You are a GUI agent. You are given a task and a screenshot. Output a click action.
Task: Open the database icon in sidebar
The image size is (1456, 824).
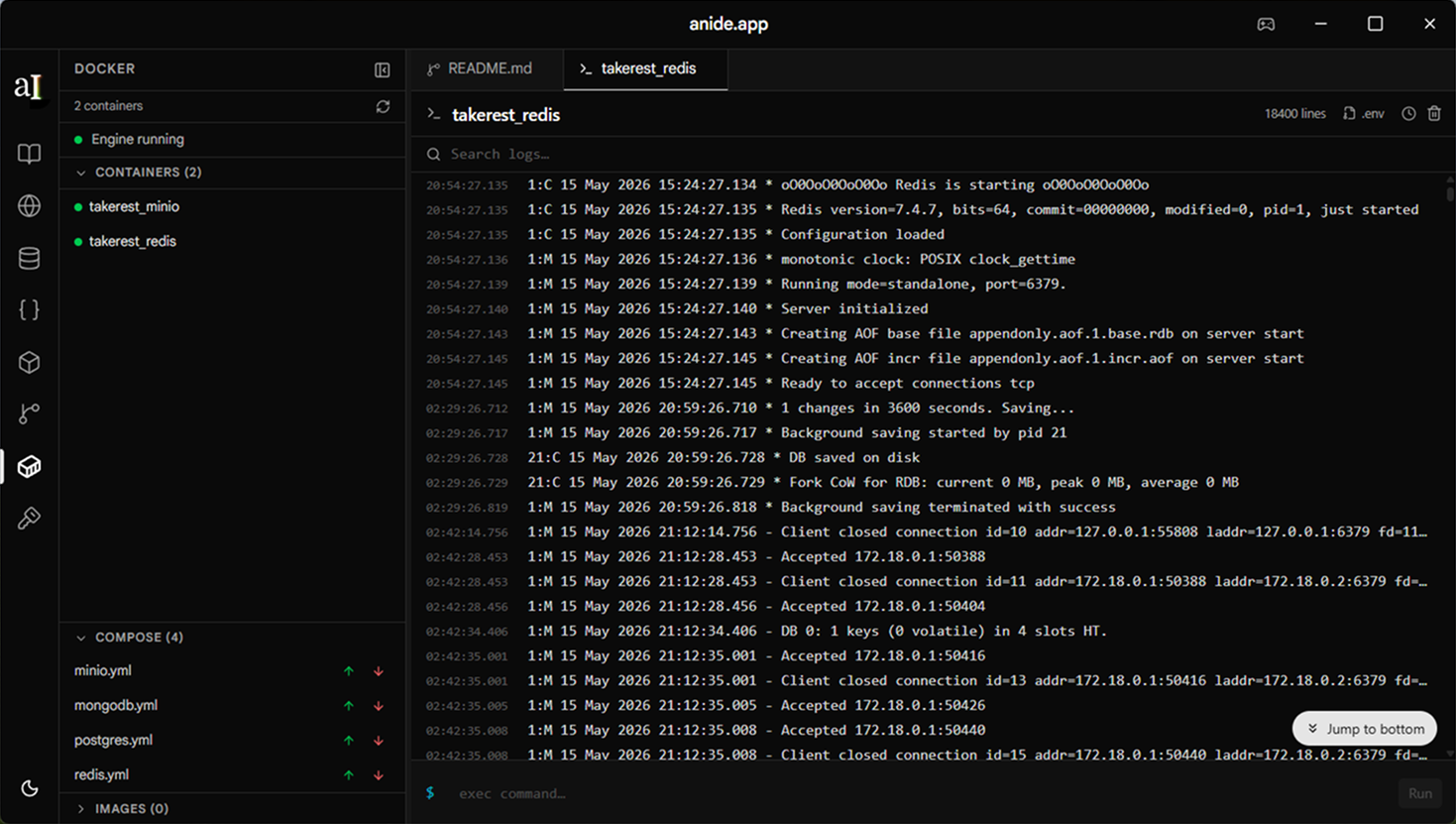click(x=29, y=258)
